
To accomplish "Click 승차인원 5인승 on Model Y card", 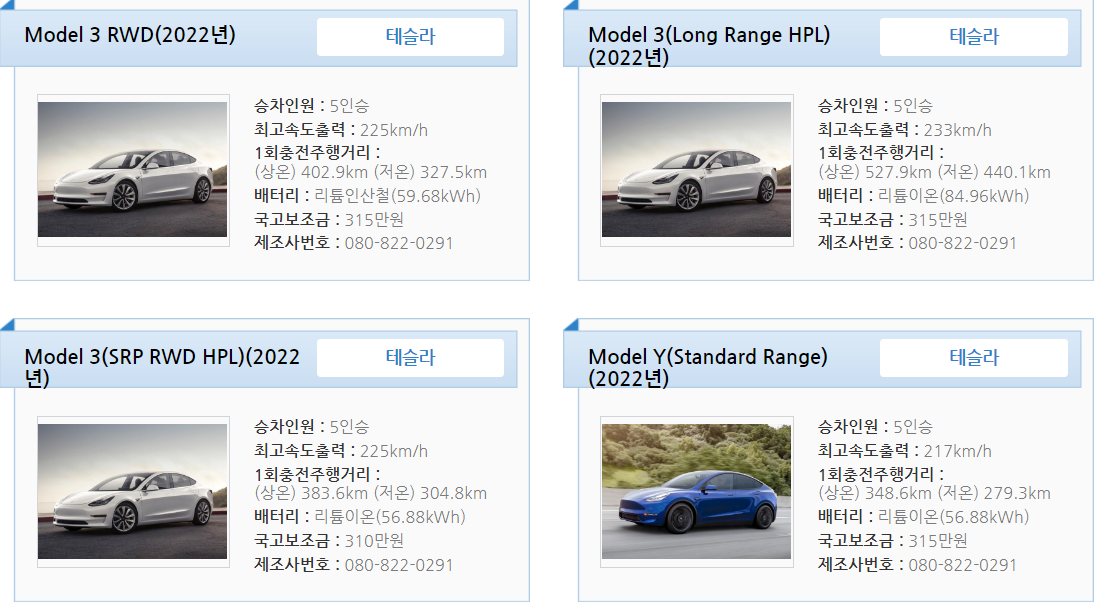I will point(875,426).
